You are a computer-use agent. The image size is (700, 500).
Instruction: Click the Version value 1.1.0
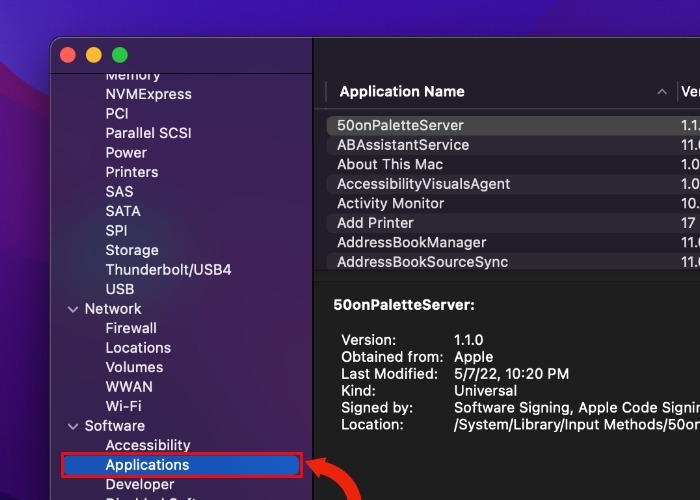(x=468, y=340)
